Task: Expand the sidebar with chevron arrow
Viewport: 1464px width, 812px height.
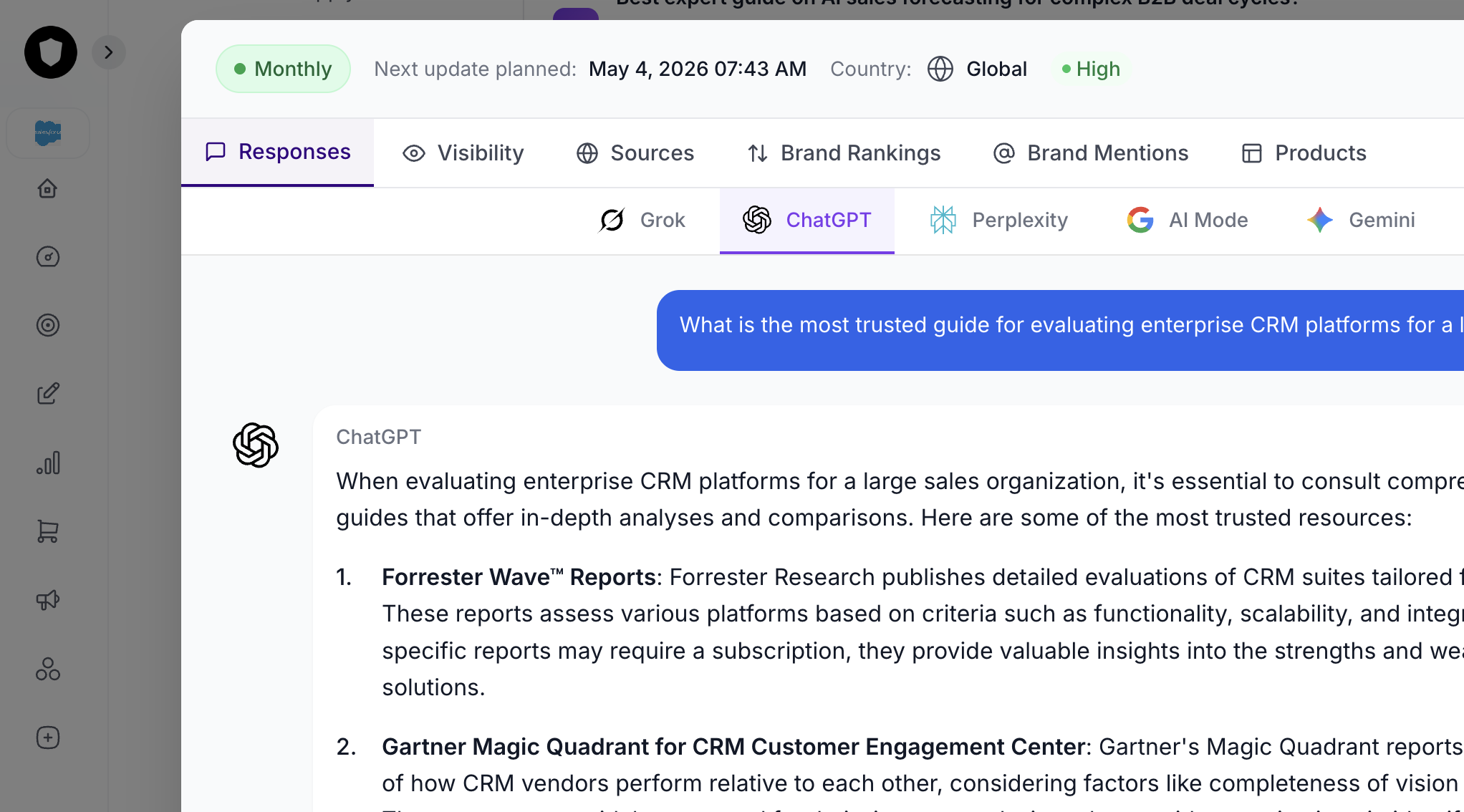Action: (x=109, y=52)
